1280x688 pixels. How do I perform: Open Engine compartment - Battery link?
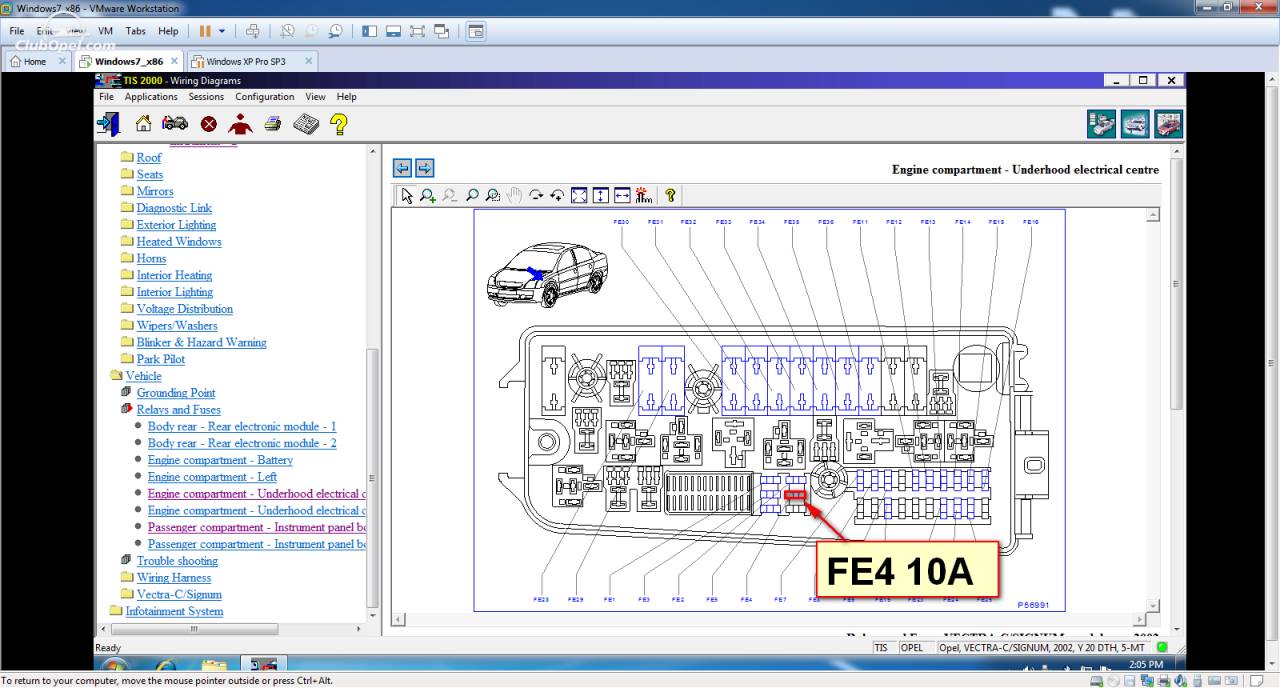tap(220, 461)
